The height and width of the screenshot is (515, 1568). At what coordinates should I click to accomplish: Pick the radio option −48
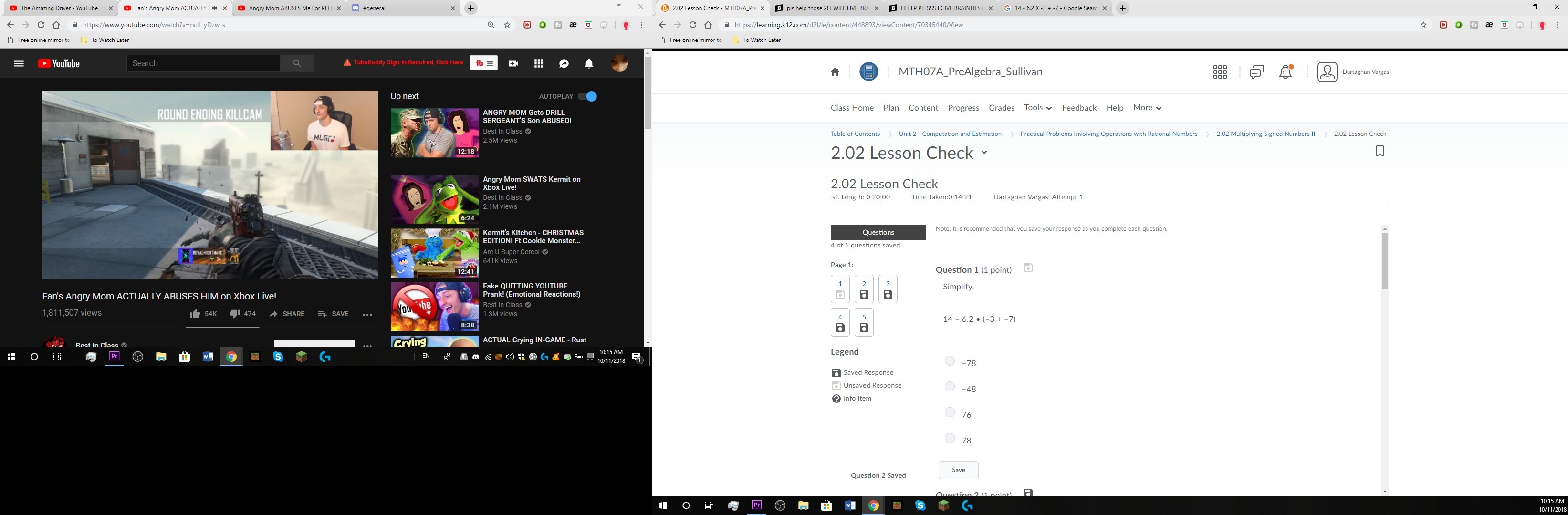[950, 387]
